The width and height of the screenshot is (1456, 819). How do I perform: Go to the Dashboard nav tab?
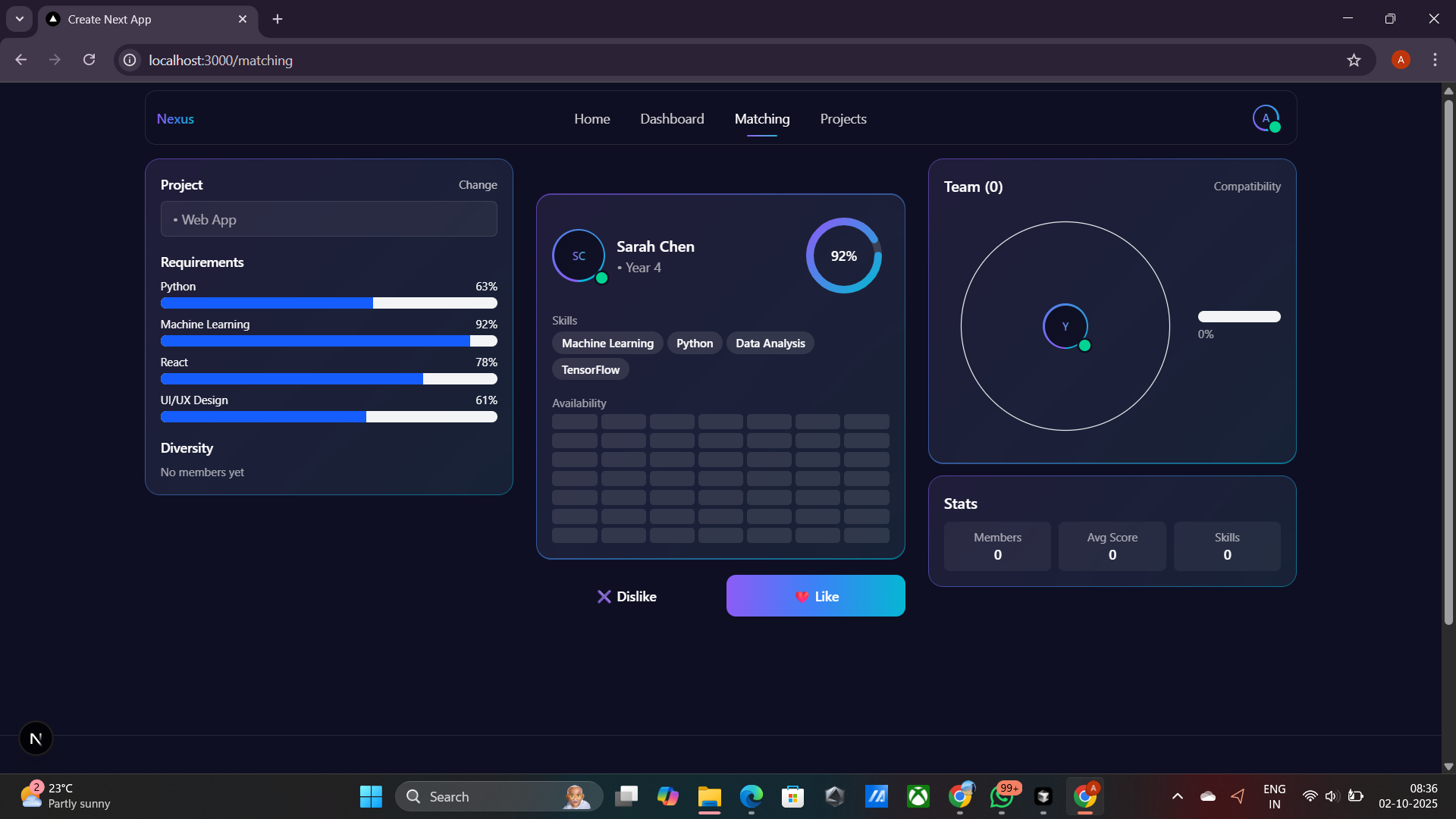pyautogui.click(x=672, y=119)
